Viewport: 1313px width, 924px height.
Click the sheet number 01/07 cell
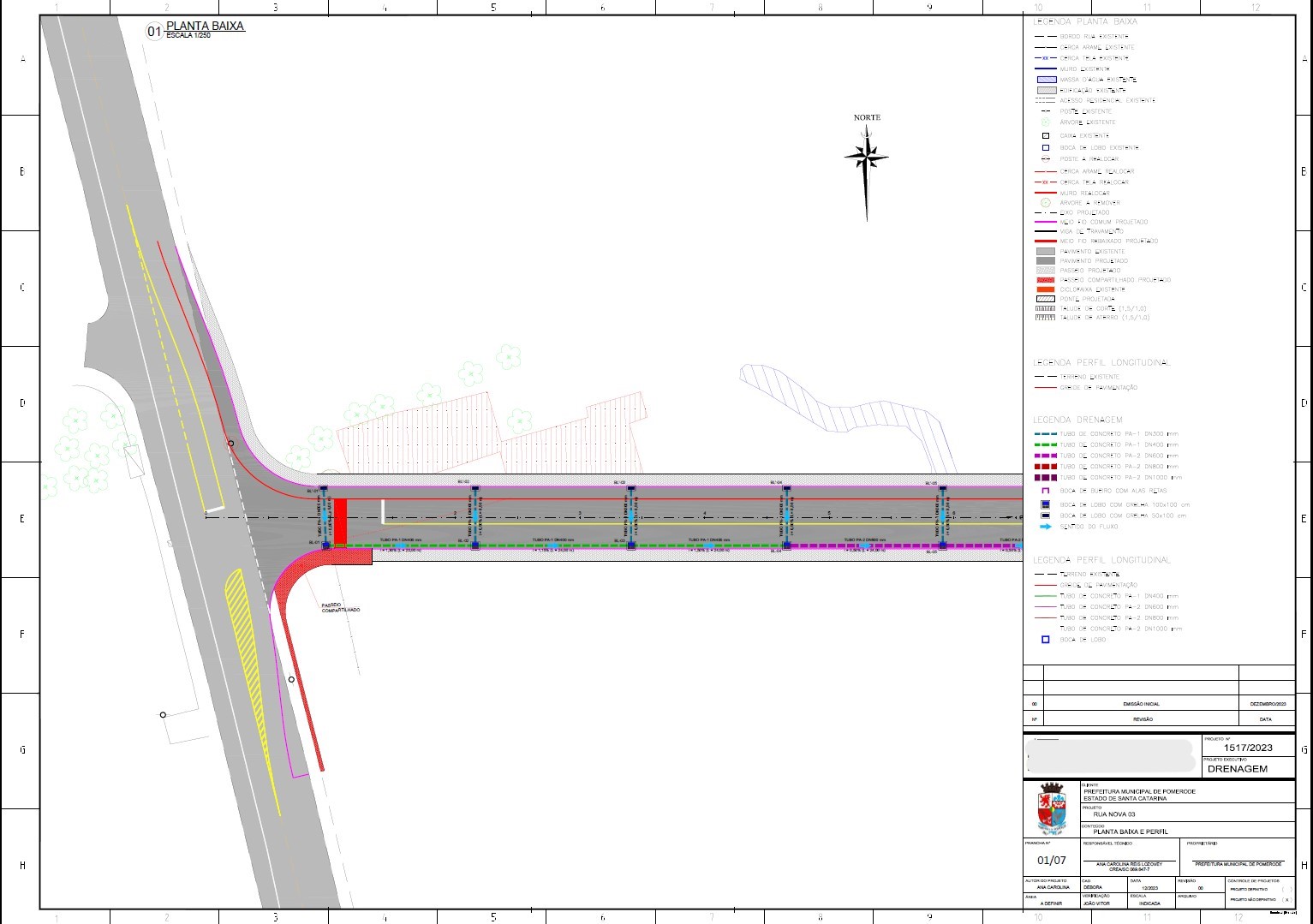[1052, 860]
